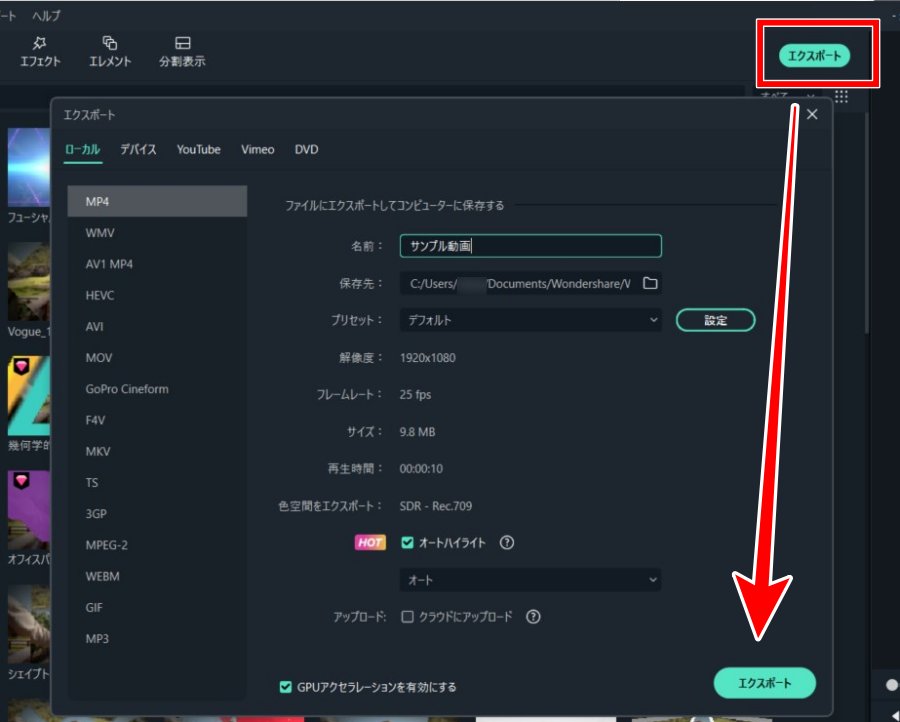Select MP4 format

tap(157, 201)
